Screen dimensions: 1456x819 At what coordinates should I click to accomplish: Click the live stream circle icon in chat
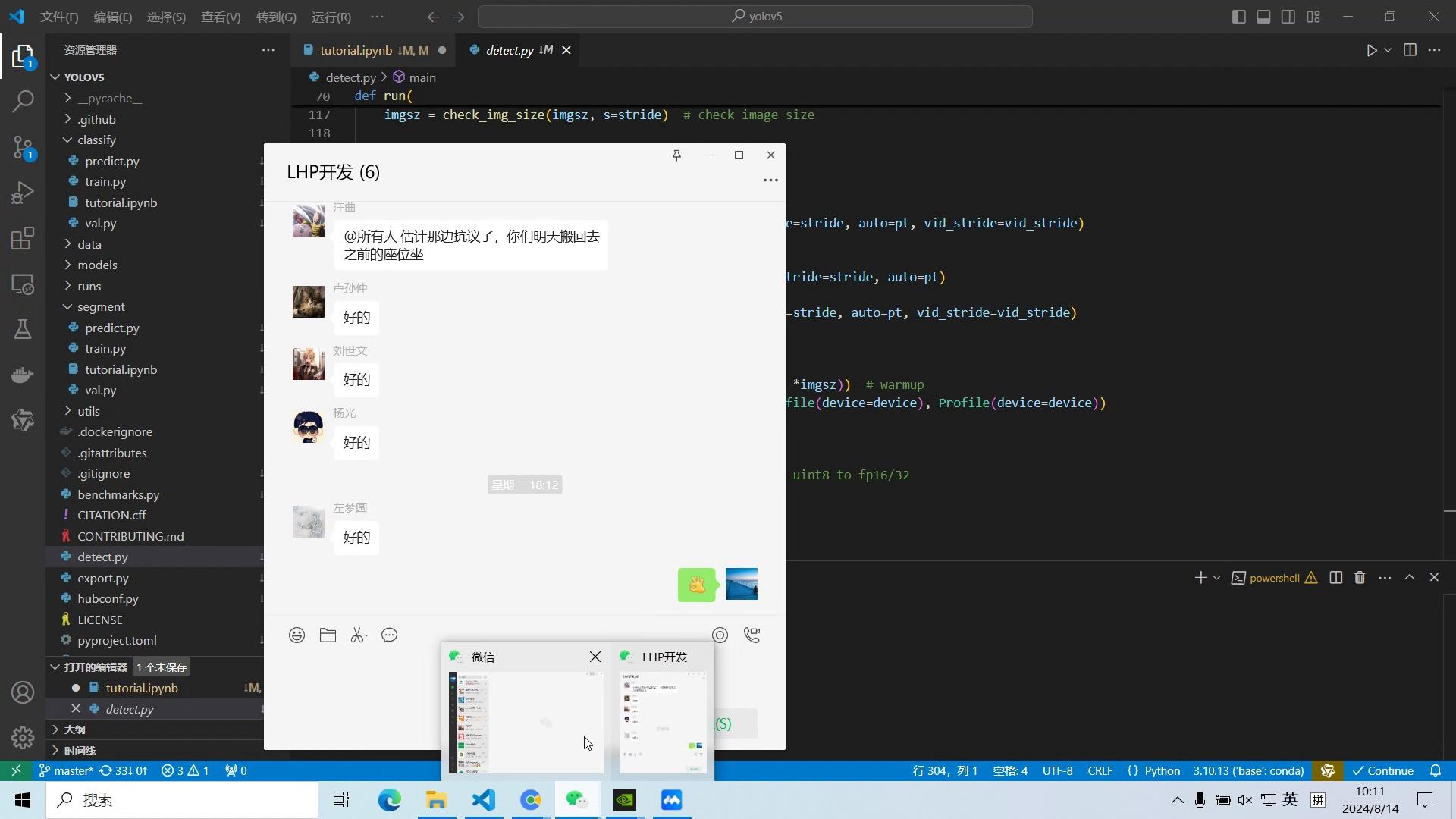coord(720,635)
